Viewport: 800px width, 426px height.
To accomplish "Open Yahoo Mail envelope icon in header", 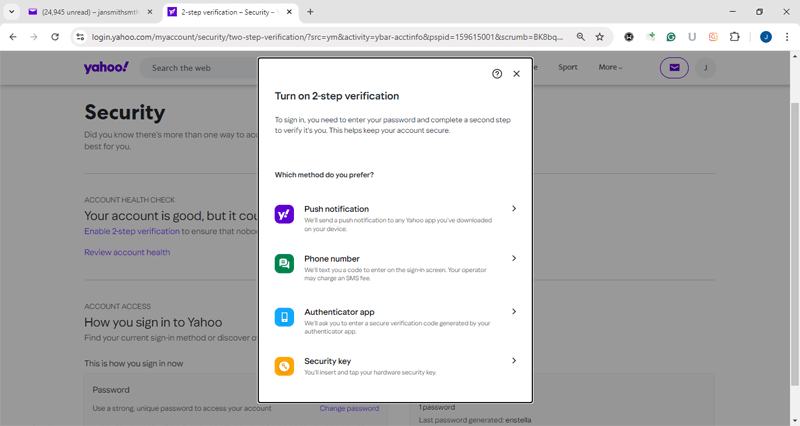I will [674, 68].
